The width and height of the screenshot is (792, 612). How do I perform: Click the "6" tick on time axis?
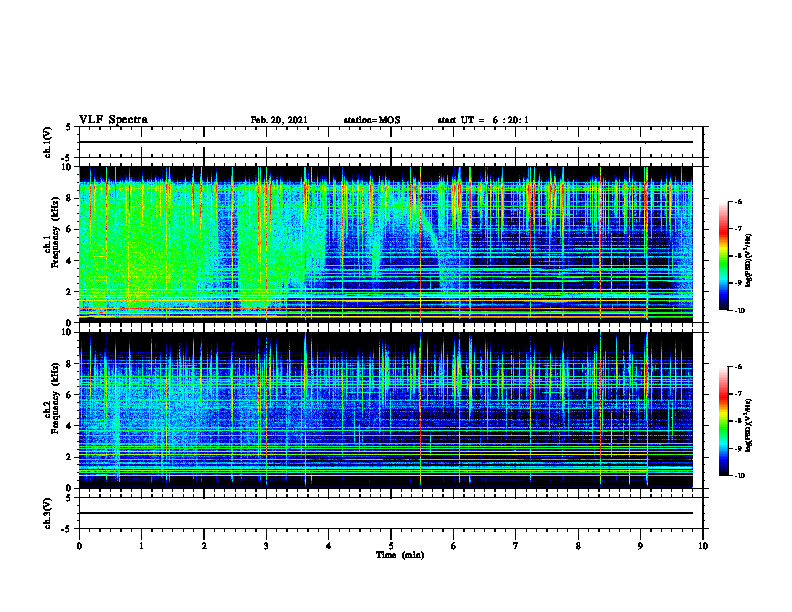click(454, 546)
